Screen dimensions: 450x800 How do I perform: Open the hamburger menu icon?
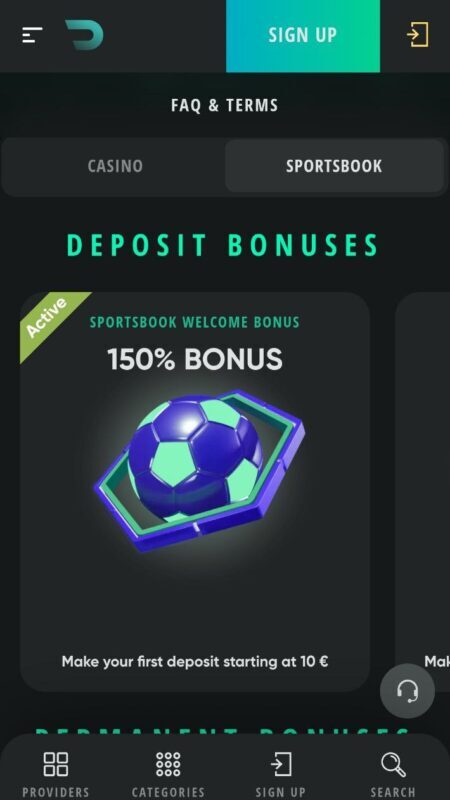tap(32, 35)
